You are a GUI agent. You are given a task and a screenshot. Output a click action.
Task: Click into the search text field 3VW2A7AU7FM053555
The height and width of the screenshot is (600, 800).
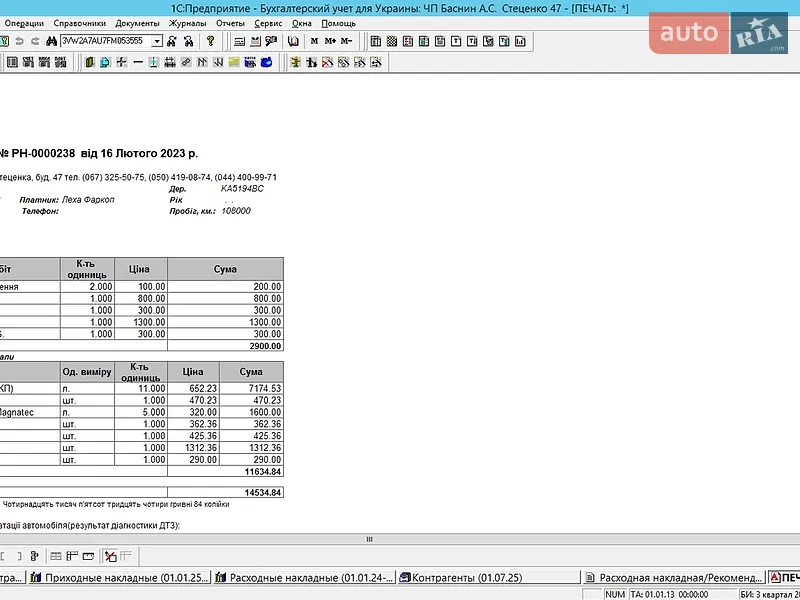[106, 41]
